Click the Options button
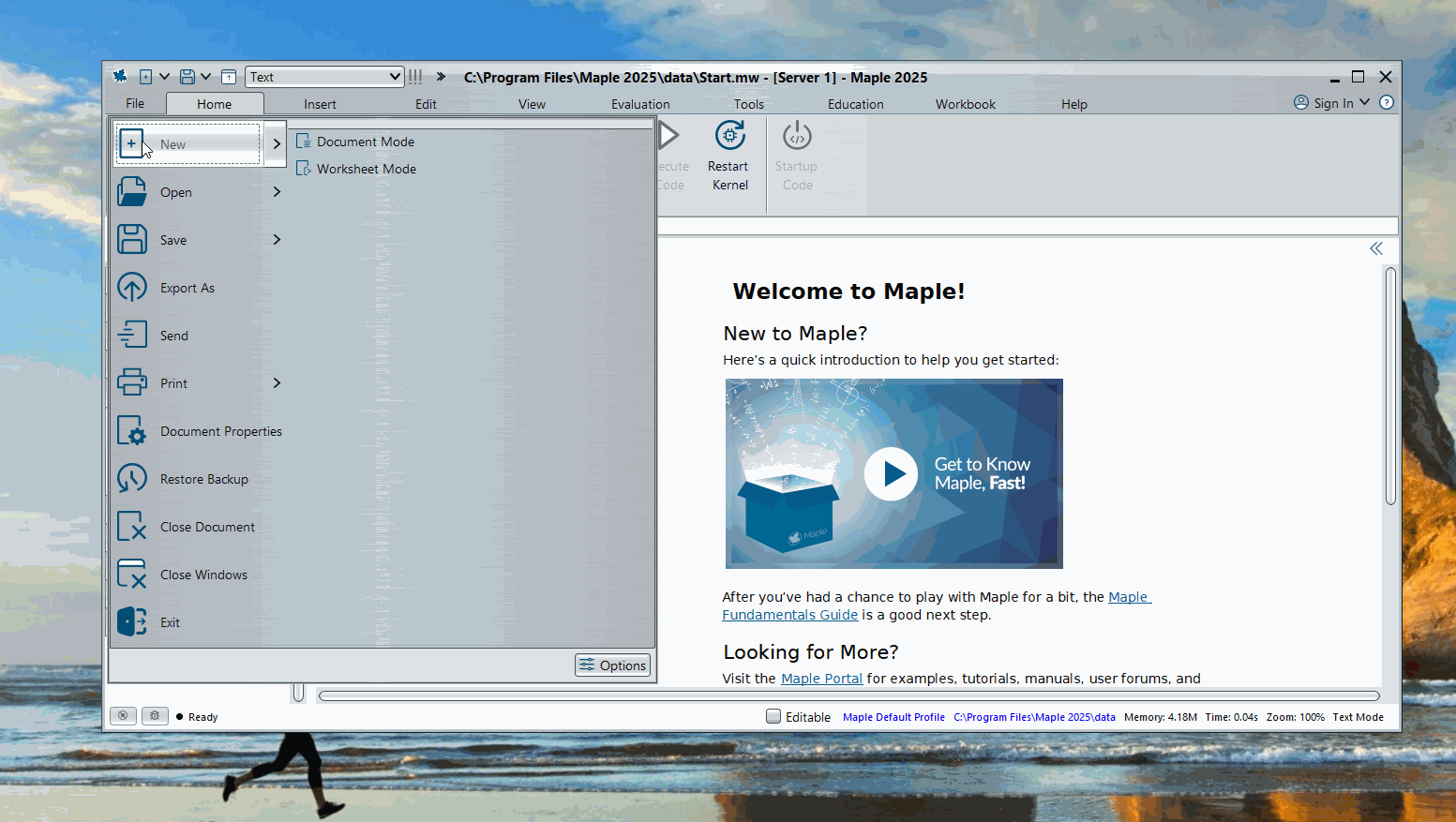Screen dimensions: 1456x822 (613, 665)
